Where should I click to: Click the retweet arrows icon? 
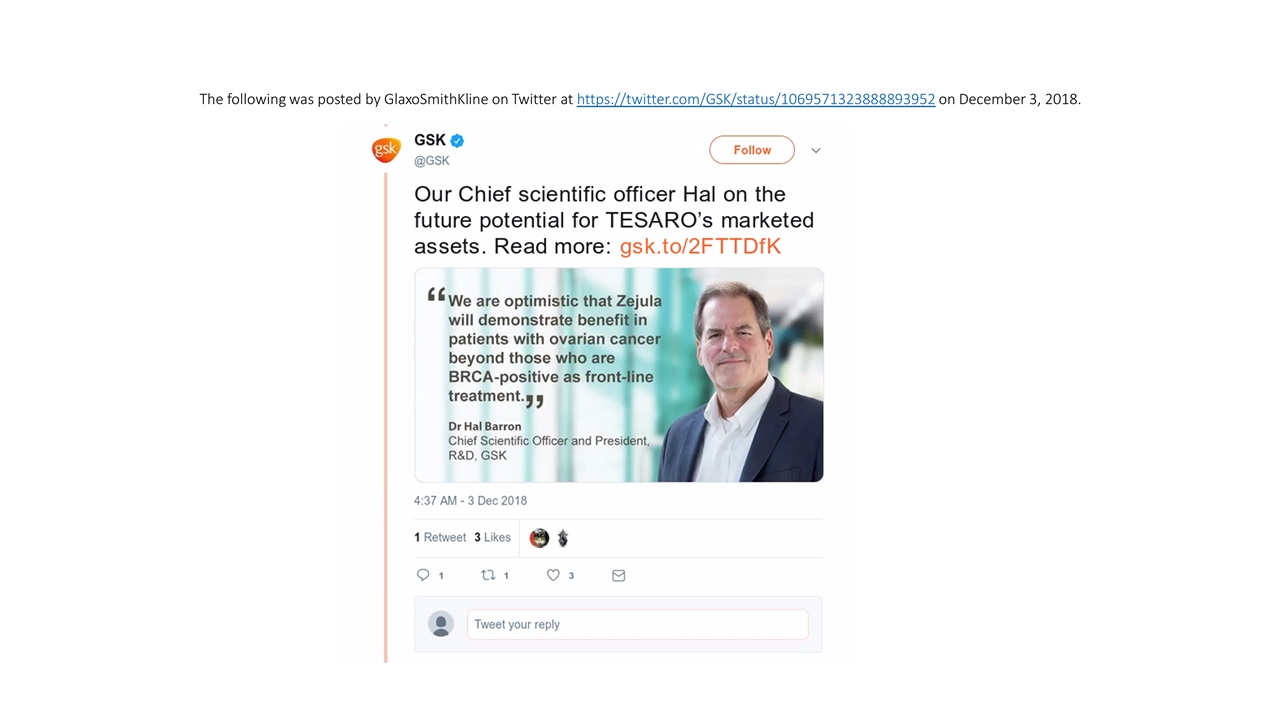point(488,575)
